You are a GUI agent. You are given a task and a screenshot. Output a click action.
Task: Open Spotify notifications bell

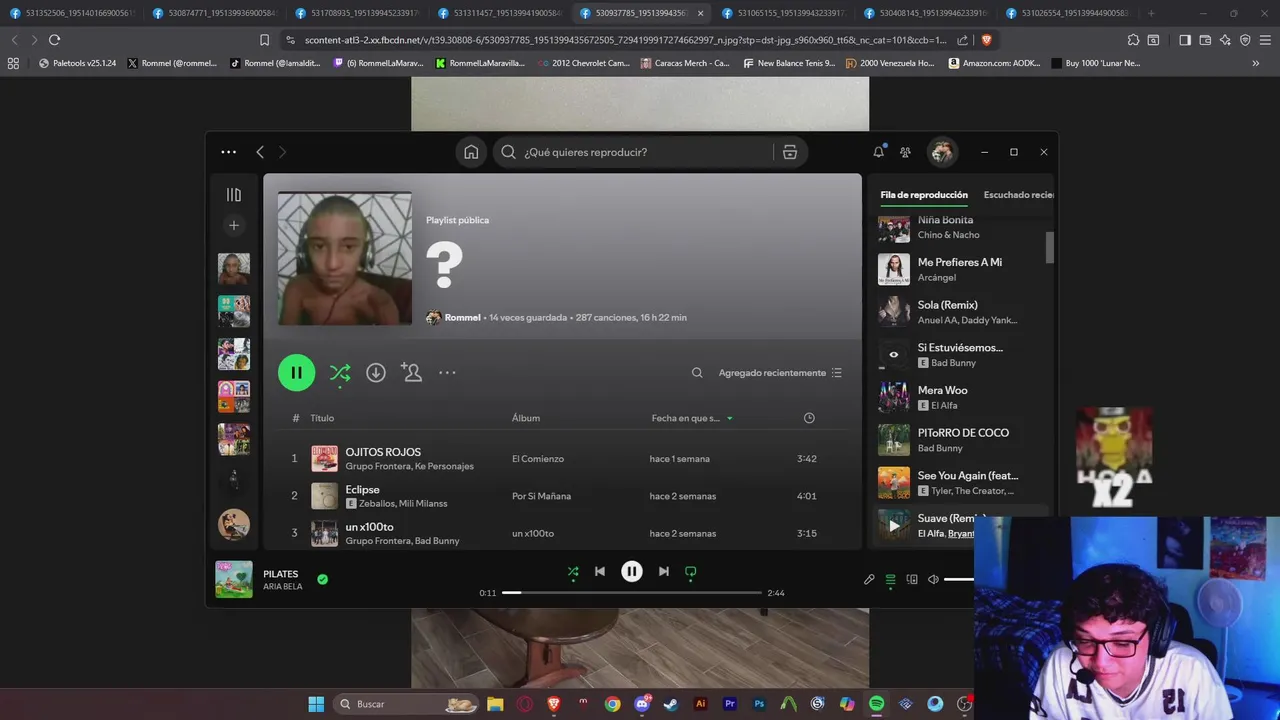coord(878,152)
